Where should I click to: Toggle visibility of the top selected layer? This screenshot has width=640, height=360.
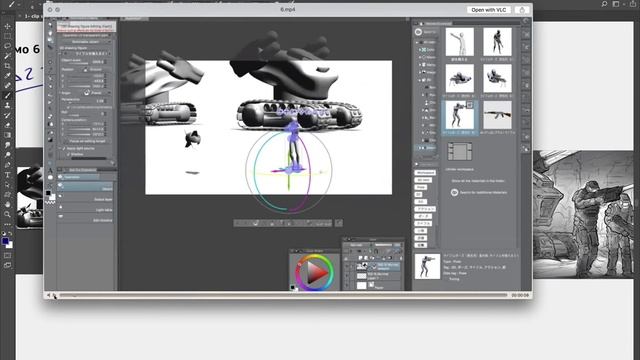(347, 267)
